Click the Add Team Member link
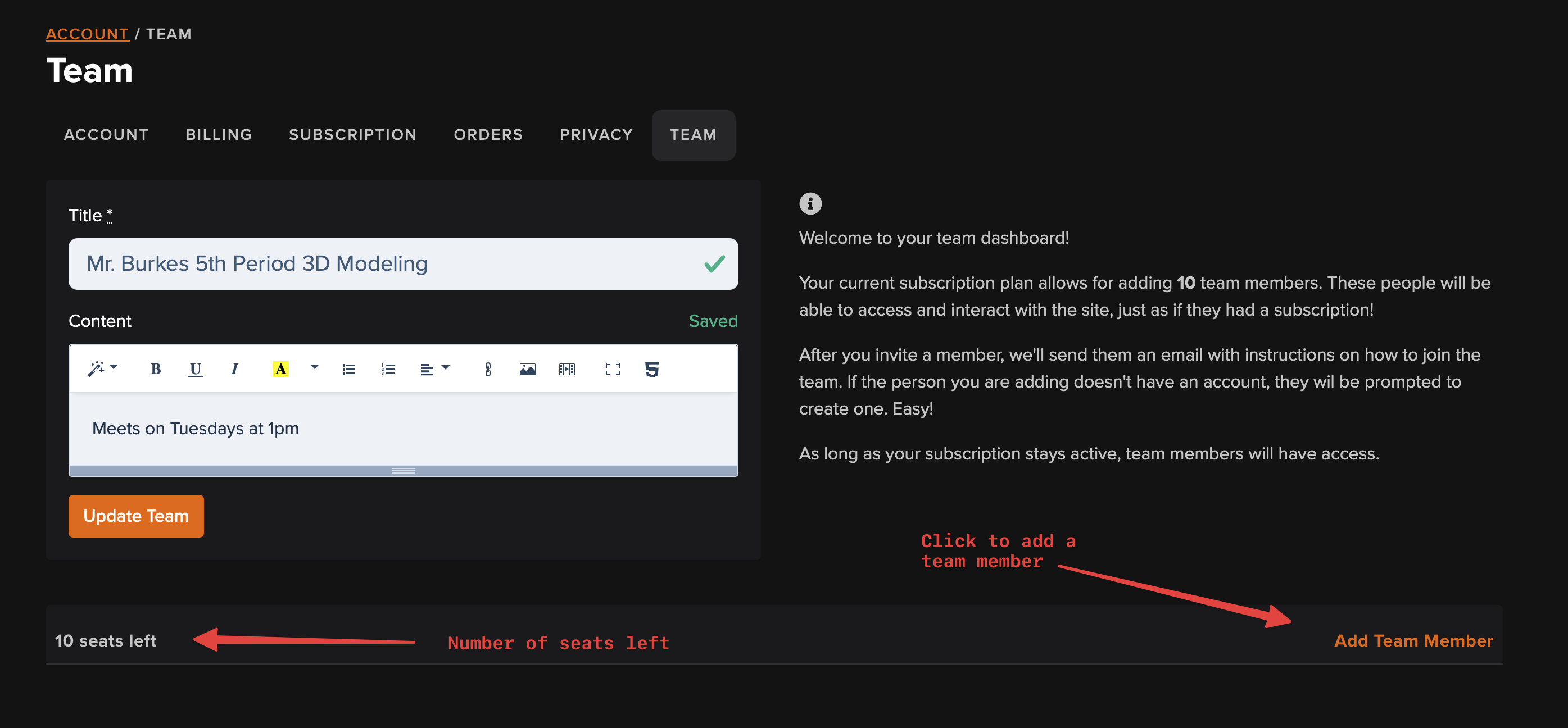The width and height of the screenshot is (1568, 728). tap(1413, 640)
